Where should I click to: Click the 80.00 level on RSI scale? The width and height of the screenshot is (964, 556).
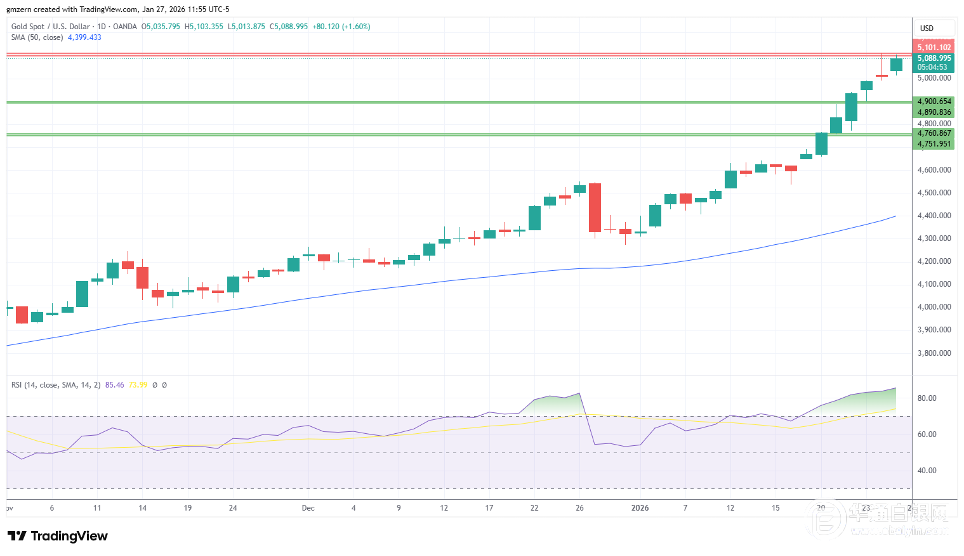pyautogui.click(x=927, y=398)
